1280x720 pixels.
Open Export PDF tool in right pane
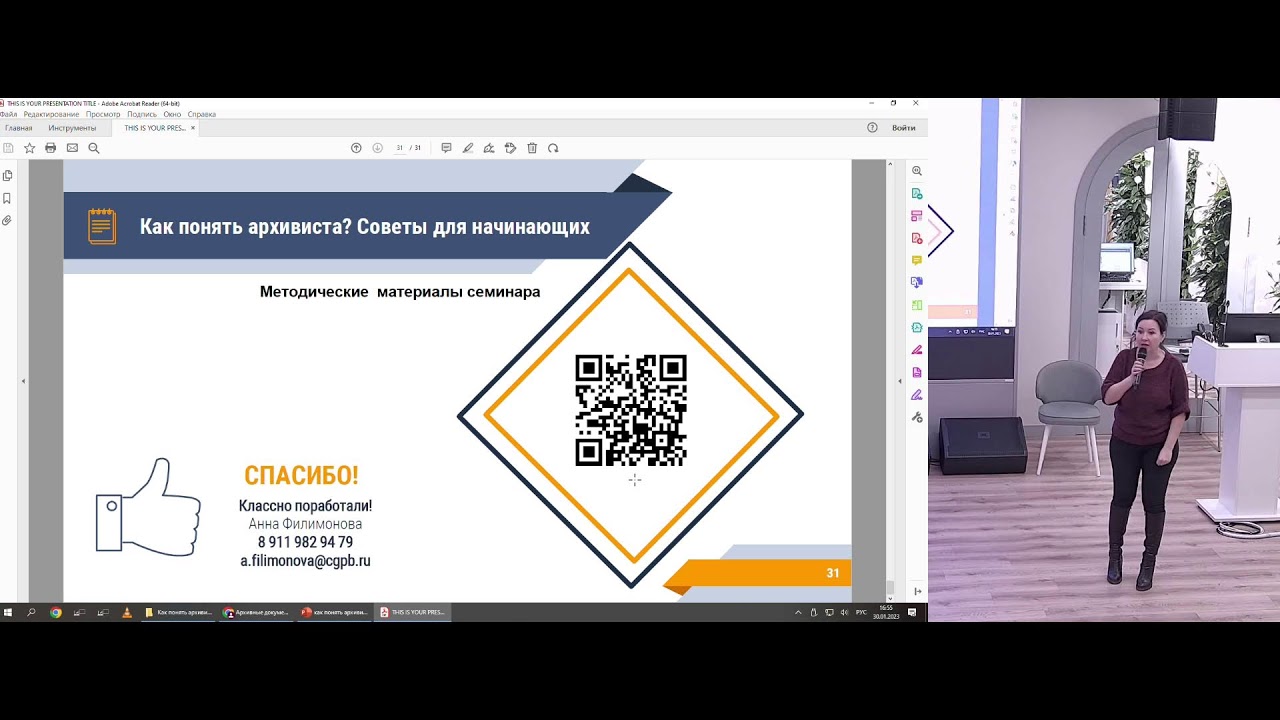coord(917,194)
